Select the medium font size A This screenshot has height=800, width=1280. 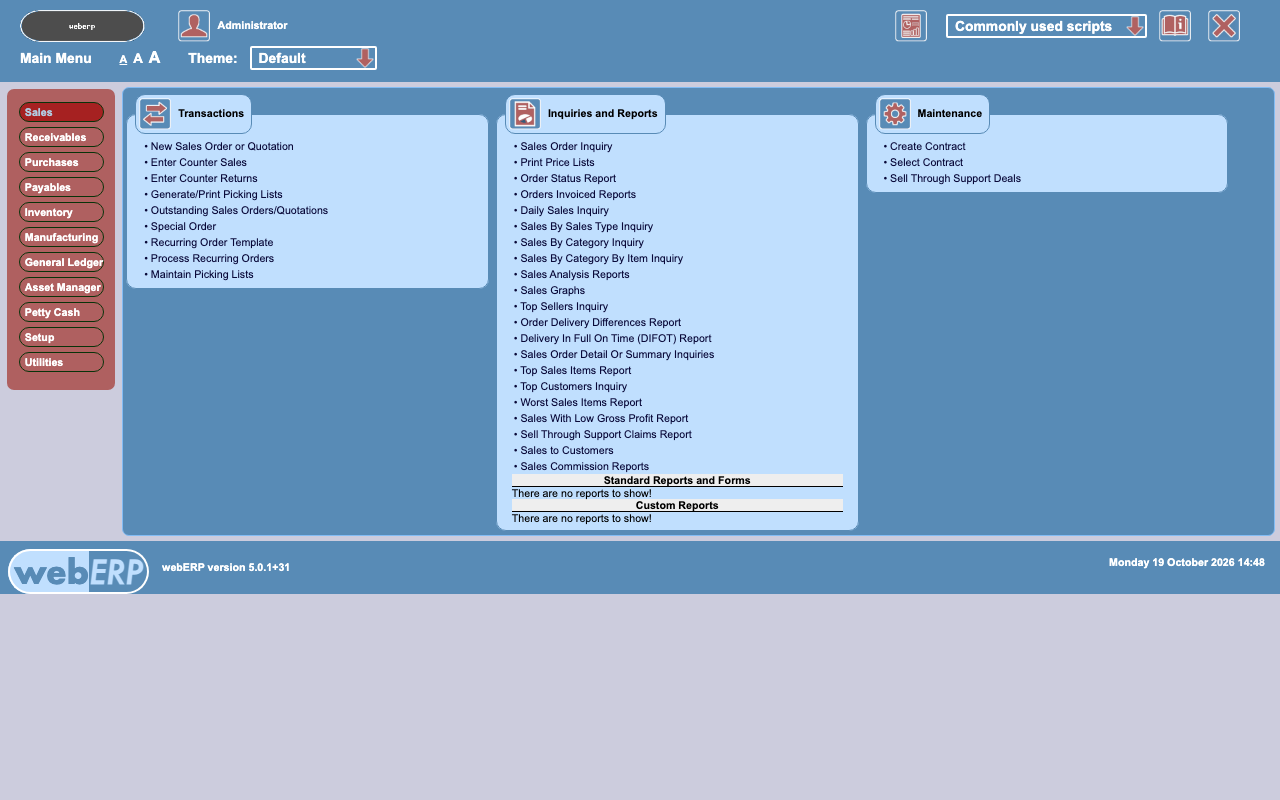(x=138, y=58)
